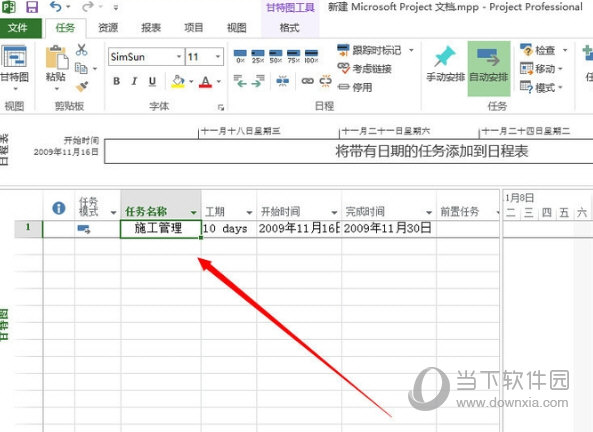Image resolution: width=593 pixels, height=432 pixels.
Task: Click the Unlink tasks icon
Action: pos(326,81)
